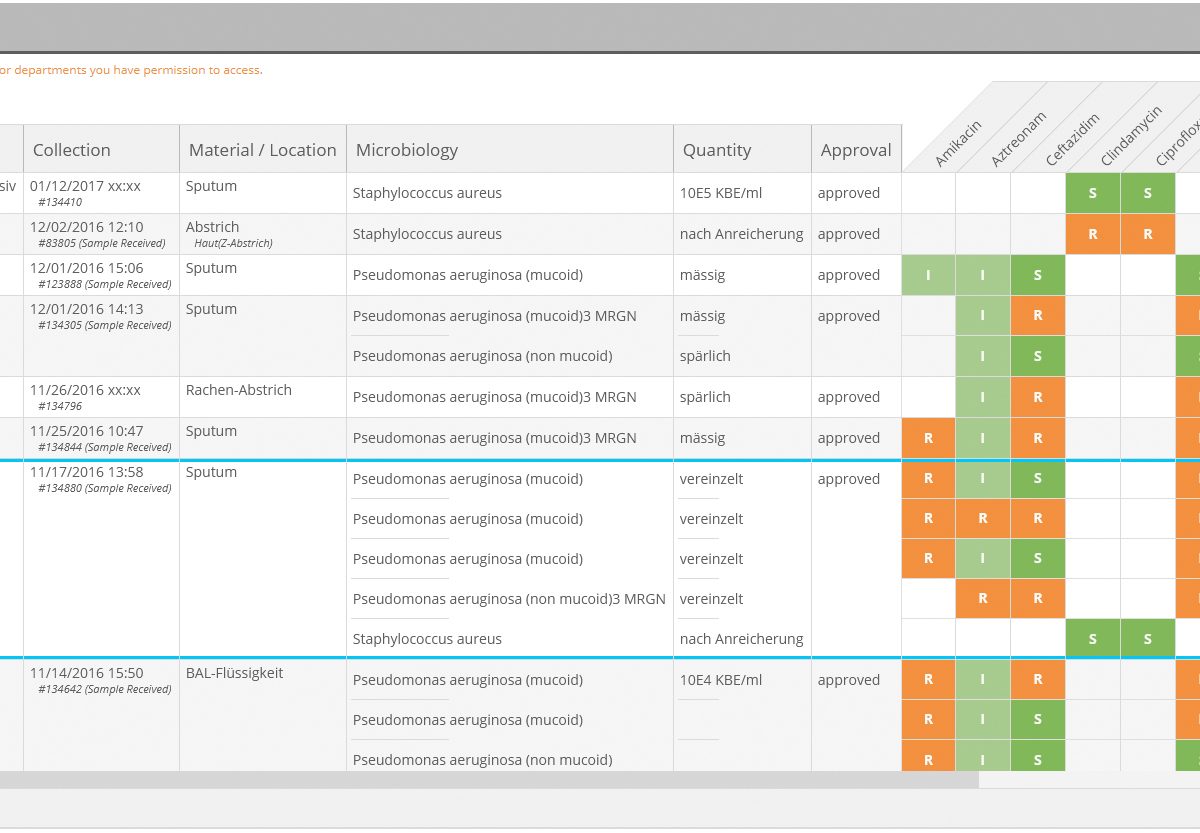Click the Amikacin antibiotic column header

(x=957, y=144)
